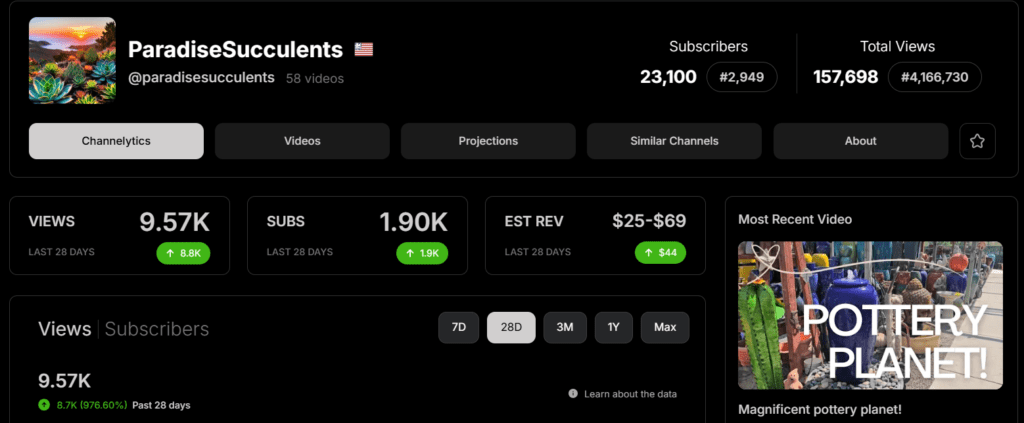This screenshot has width=1024, height=423.
Task: Click the green 8.8K views change badge
Action: click(x=183, y=253)
